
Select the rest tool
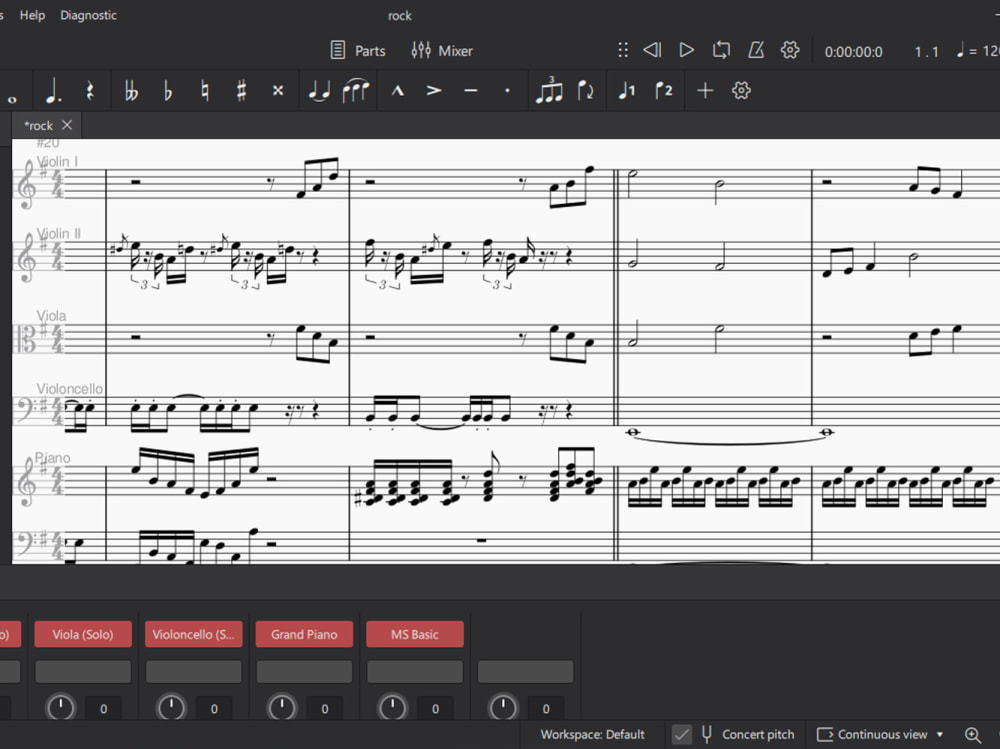(x=90, y=91)
